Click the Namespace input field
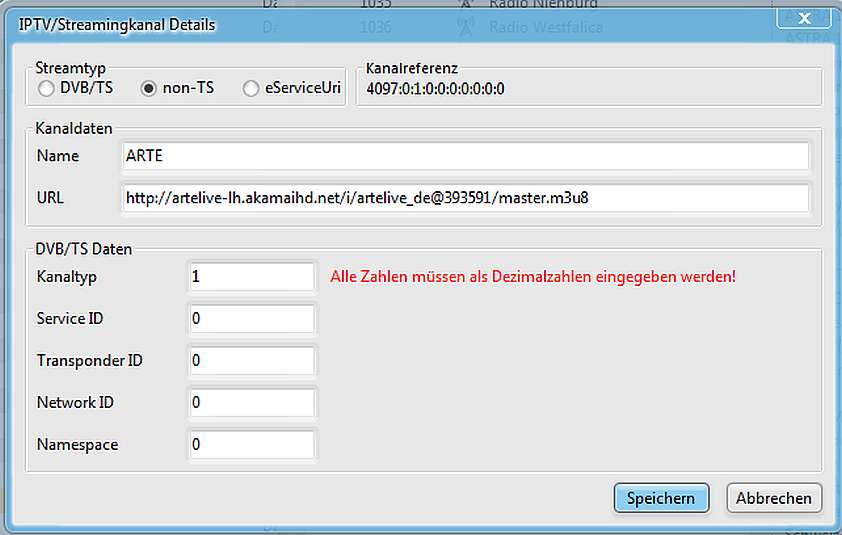The height and width of the screenshot is (535, 842). [x=252, y=444]
